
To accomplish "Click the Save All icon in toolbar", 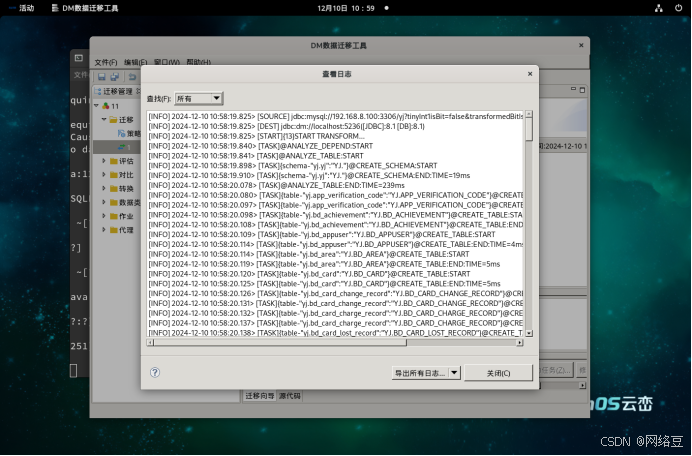I will (x=115, y=77).
